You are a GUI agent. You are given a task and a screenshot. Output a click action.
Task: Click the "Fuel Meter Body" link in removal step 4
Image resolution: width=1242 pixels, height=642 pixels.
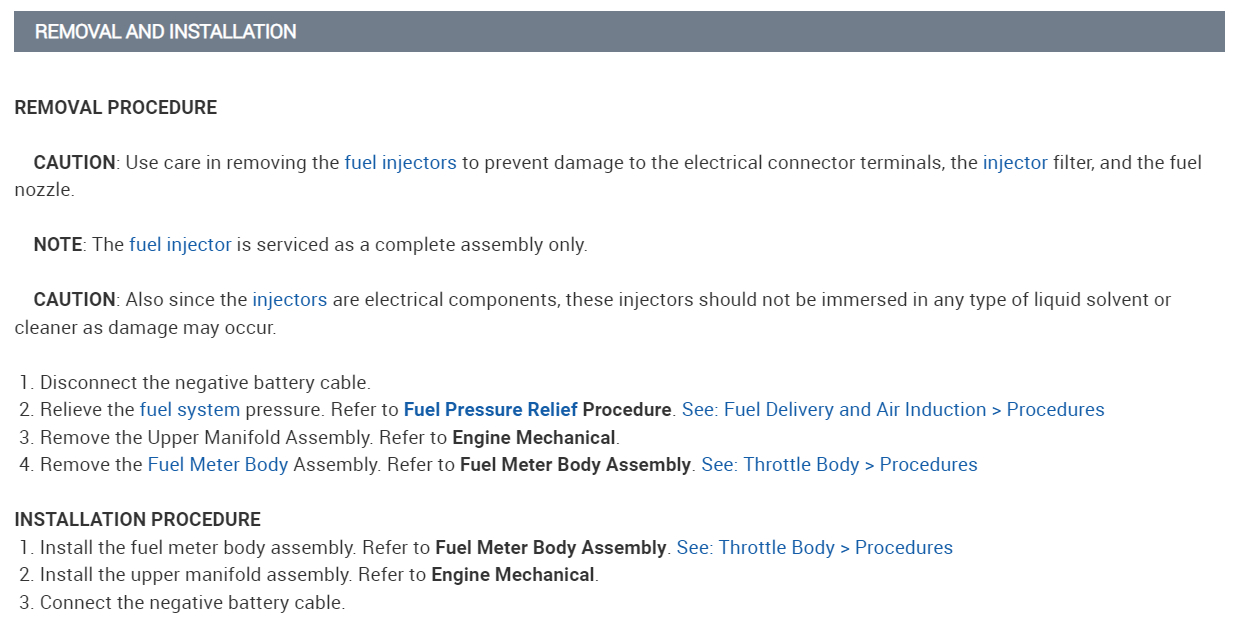tap(218, 465)
